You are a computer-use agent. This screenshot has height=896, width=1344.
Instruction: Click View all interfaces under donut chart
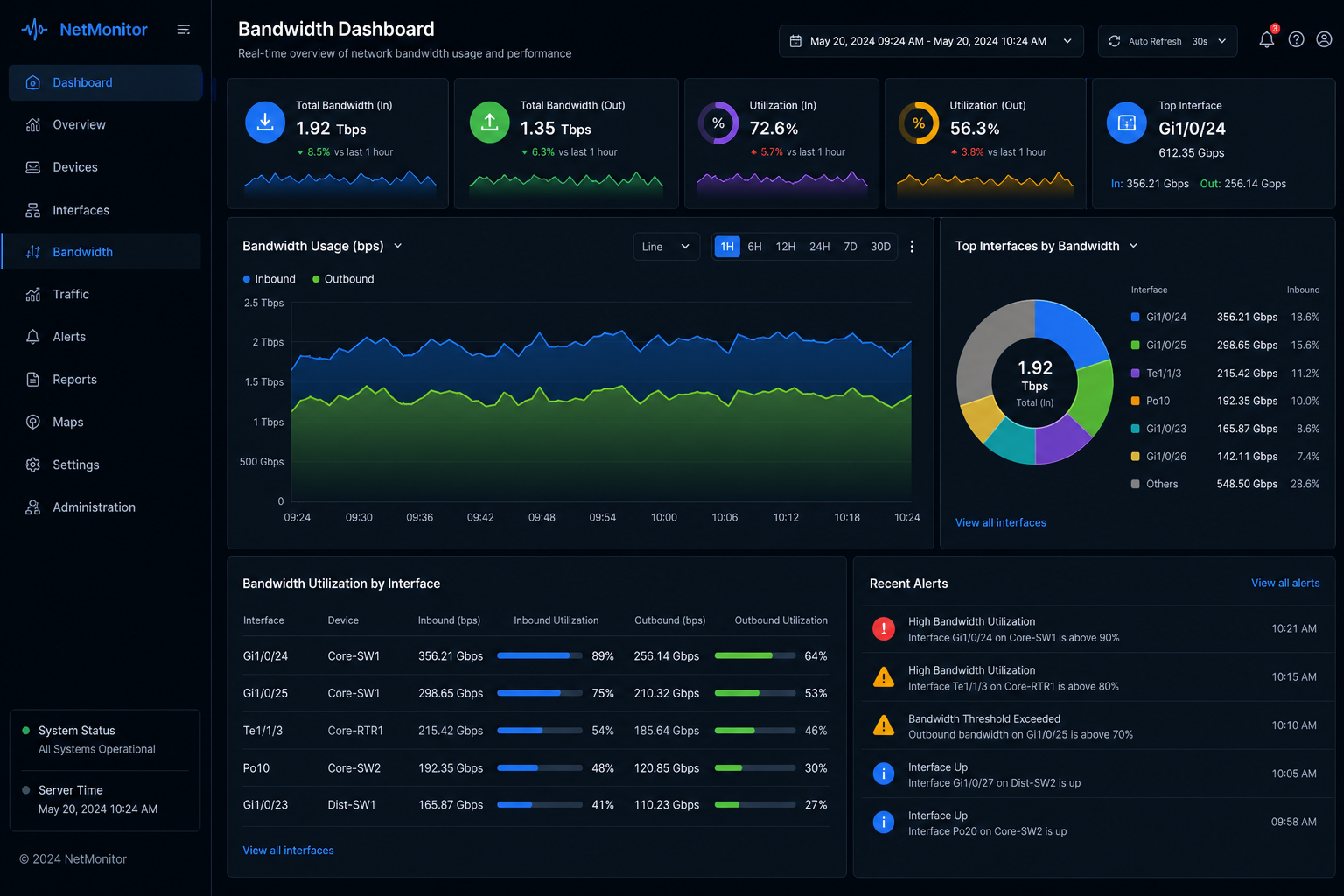tap(1000, 522)
